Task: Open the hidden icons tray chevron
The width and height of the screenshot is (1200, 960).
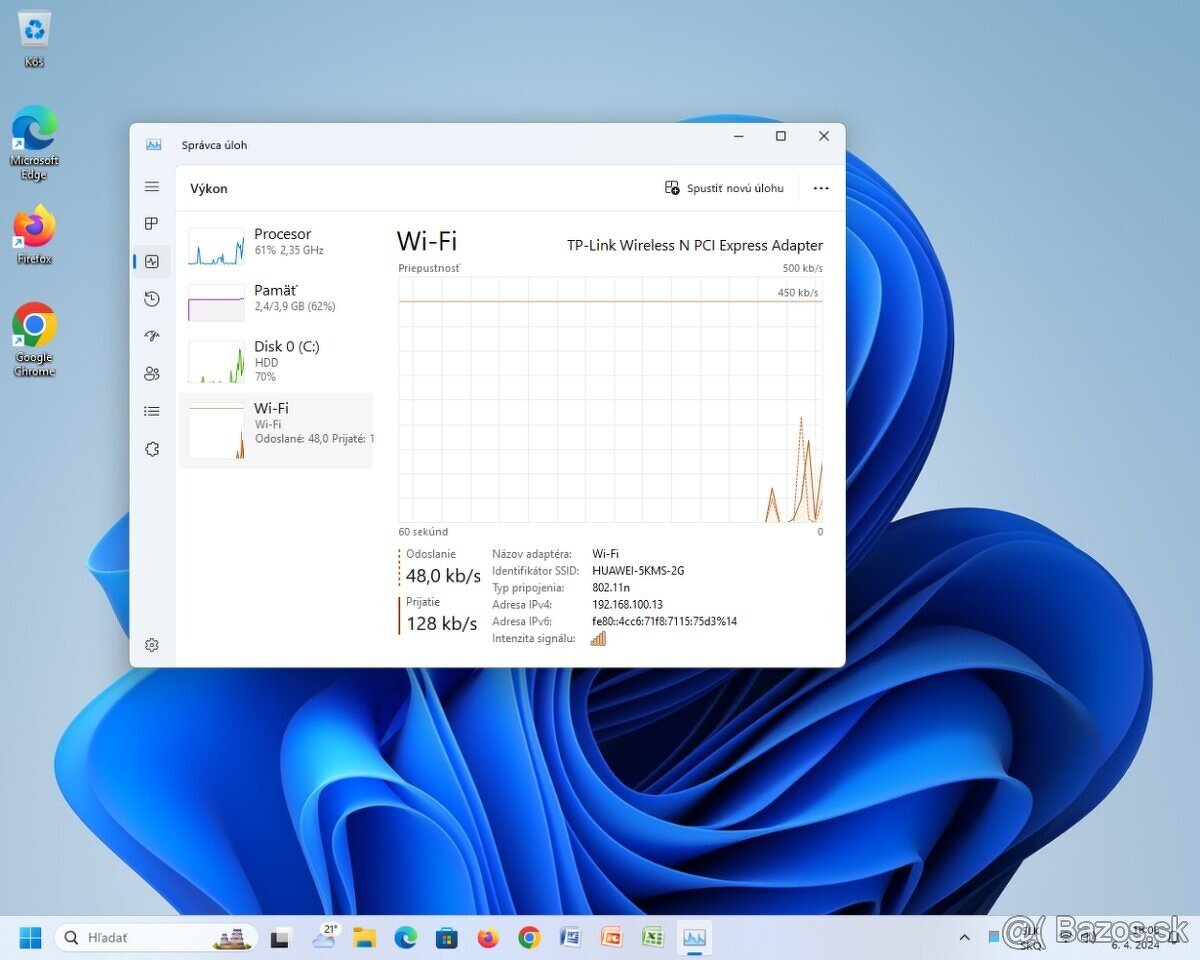Action: pyautogui.click(x=963, y=937)
